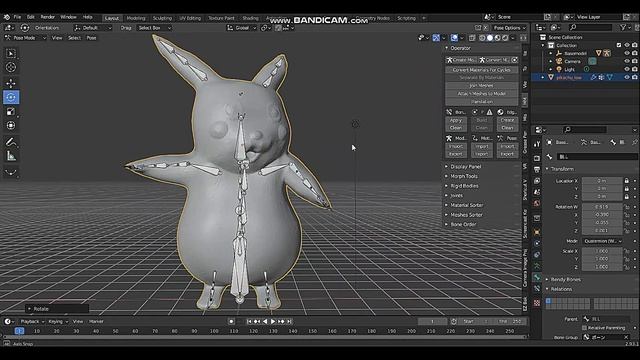Open the Default orientation dropdown

[93, 28]
